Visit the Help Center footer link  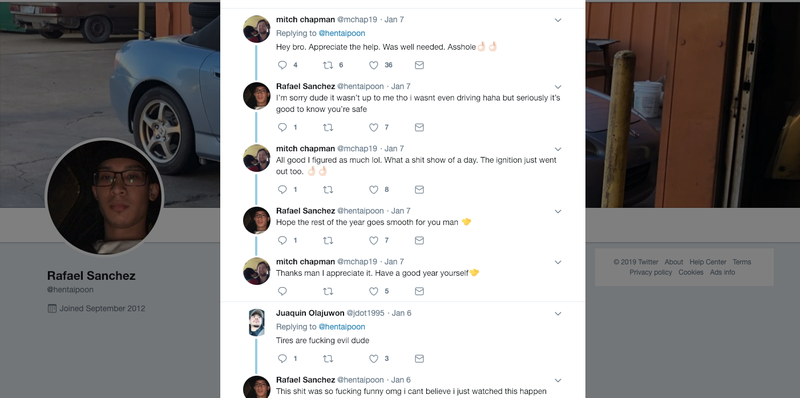708,262
